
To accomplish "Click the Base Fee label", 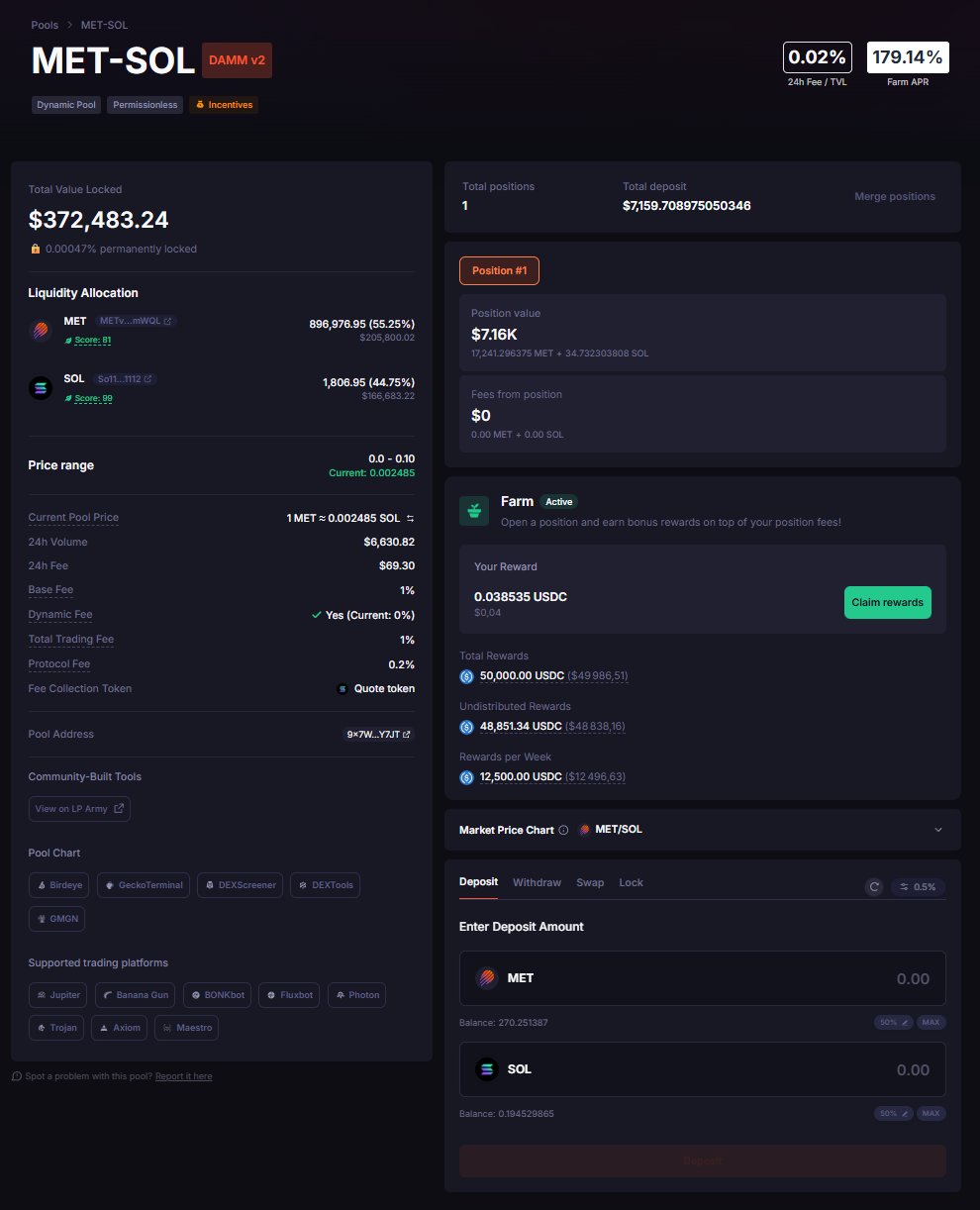I will tap(50, 590).
